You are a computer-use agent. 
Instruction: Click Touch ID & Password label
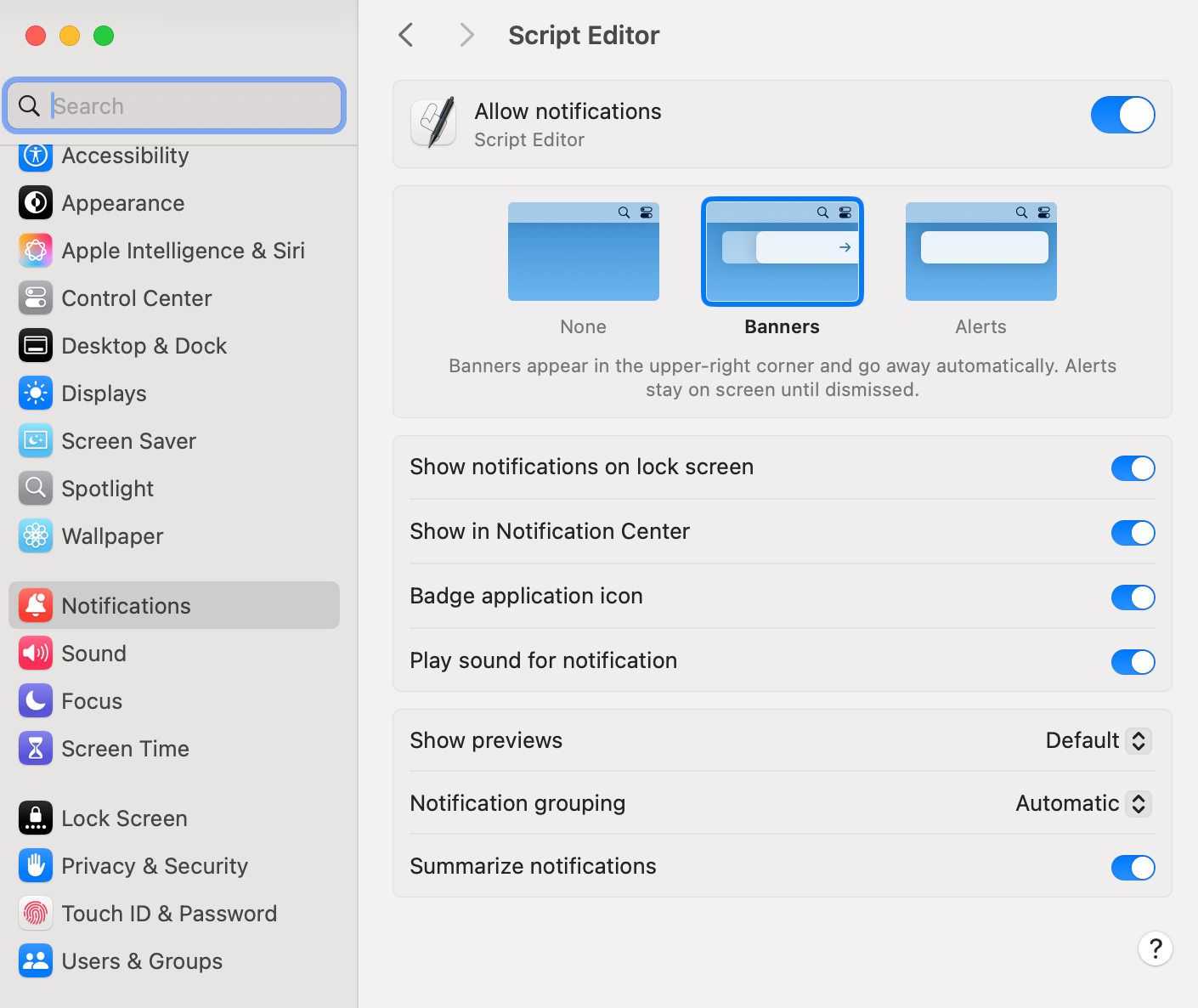pyautogui.click(x=169, y=914)
